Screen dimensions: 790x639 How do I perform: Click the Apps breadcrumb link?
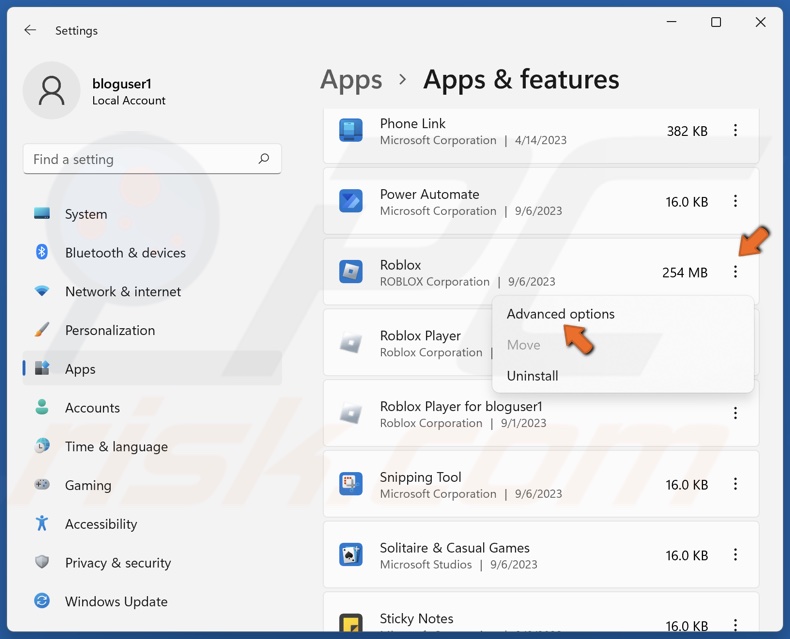click(x=351, y=80)
